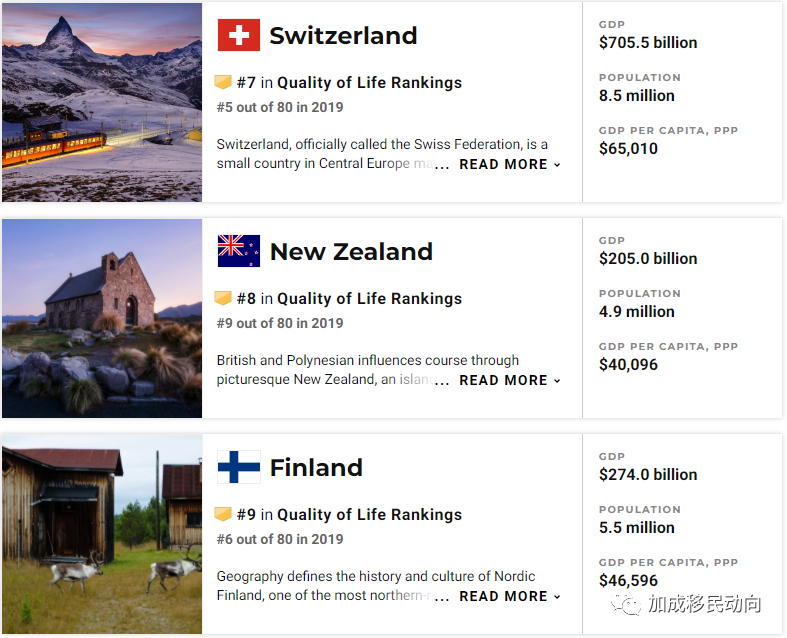Click the WeChat logo in the watermark
Image resolution: width=787 pixels, height=638 pixels.
tap(625, 604)
